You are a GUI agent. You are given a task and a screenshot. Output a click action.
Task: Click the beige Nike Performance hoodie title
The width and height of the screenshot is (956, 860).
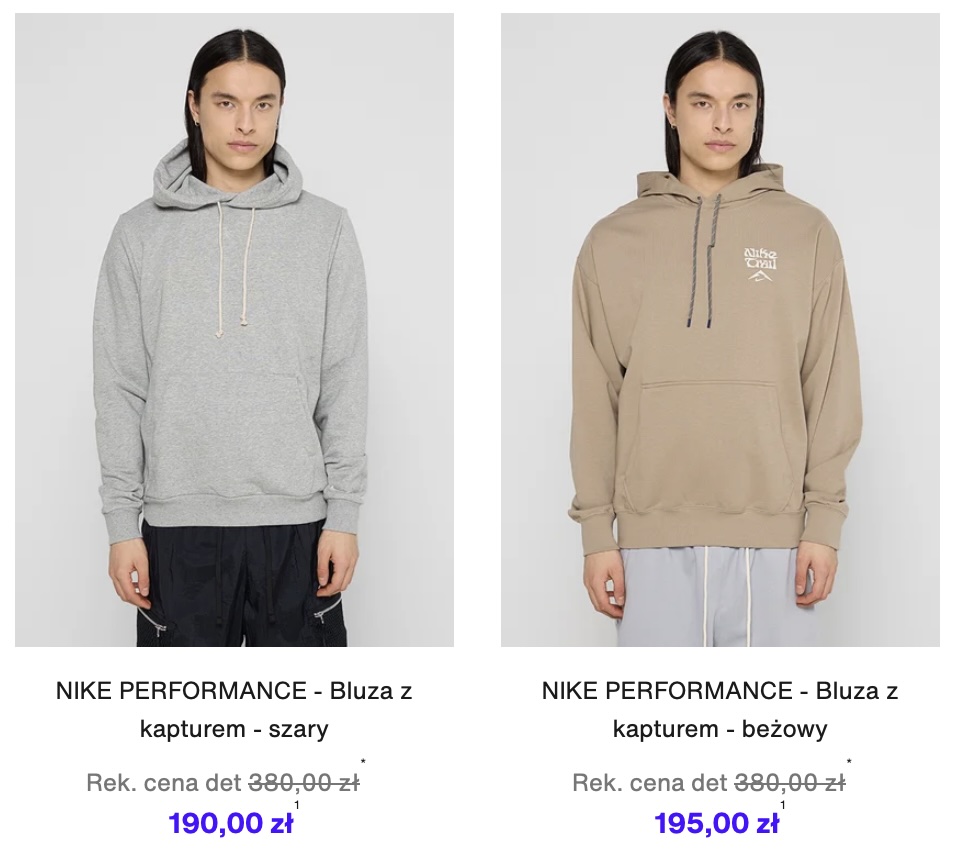[x=720, y=709]
